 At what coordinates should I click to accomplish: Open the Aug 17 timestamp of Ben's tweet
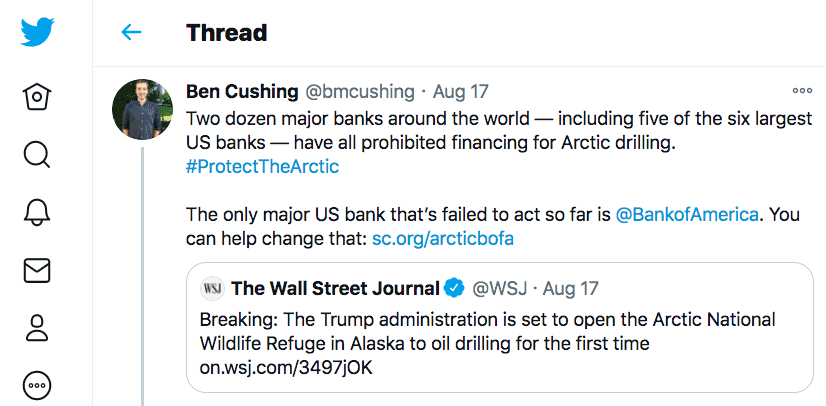point(459,92)
